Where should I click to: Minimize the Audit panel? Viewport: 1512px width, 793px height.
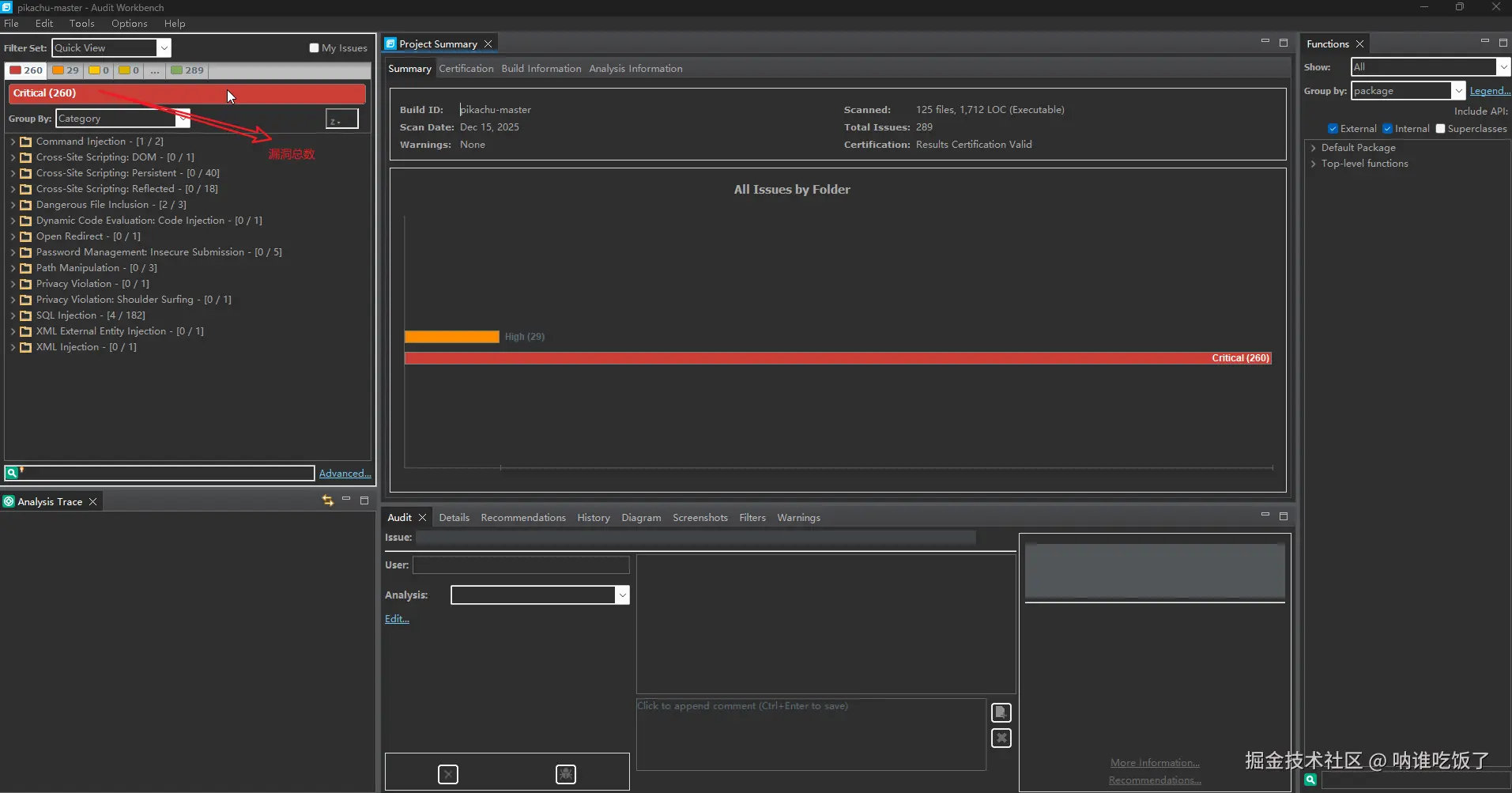pyautogui.click(x=1265, y=515)
